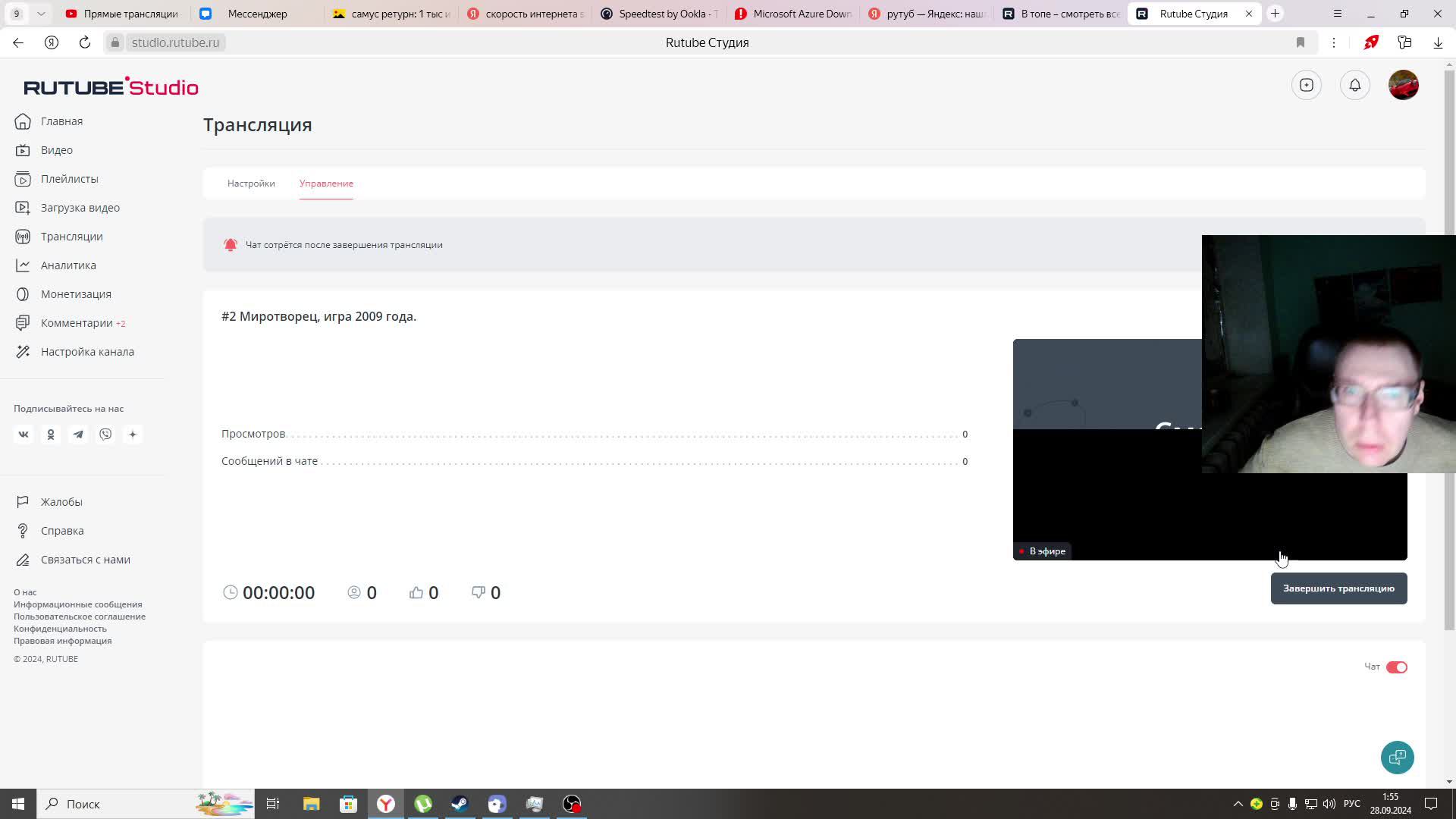Click the Viber social link icon
The width and height of the screenshot is (1456, 819).
click(105, 435)
